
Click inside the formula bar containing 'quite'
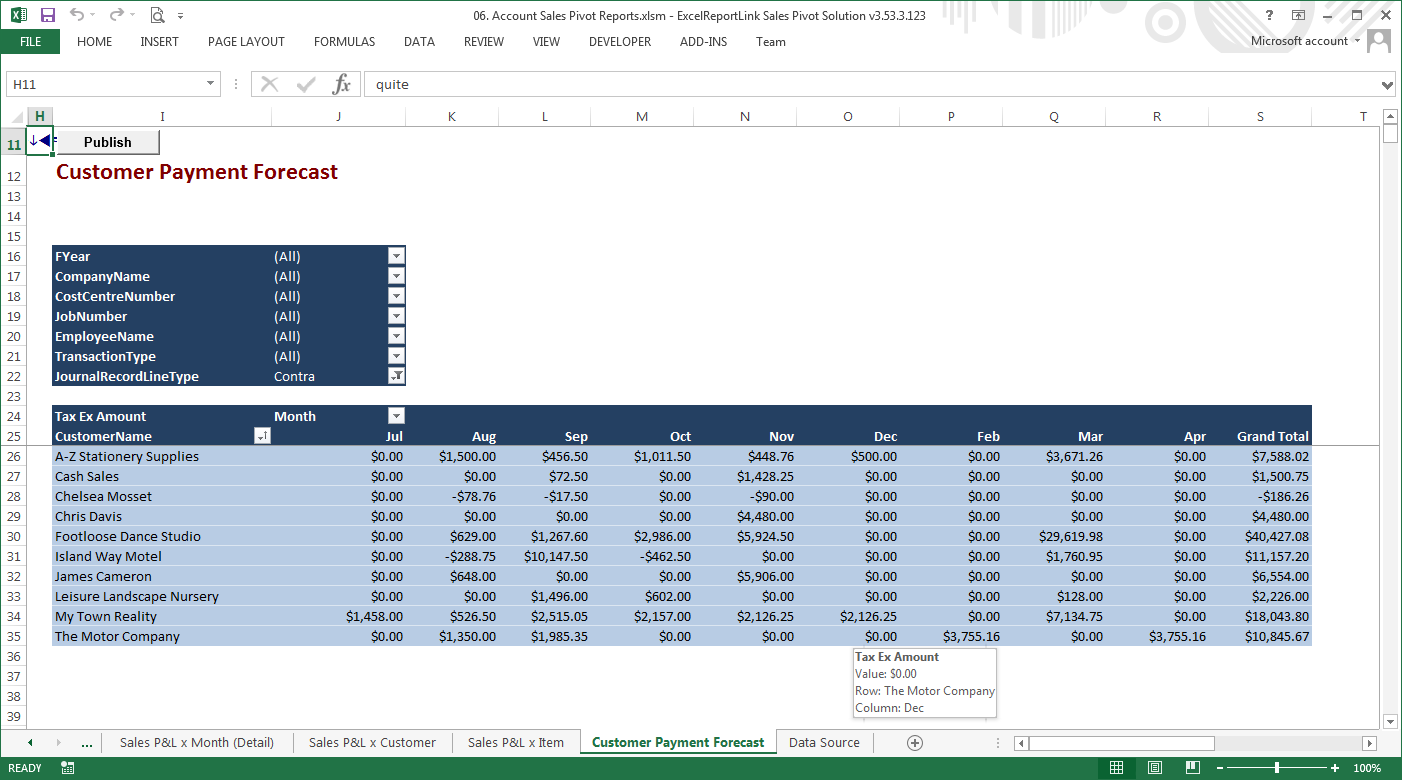pos(870,84)
